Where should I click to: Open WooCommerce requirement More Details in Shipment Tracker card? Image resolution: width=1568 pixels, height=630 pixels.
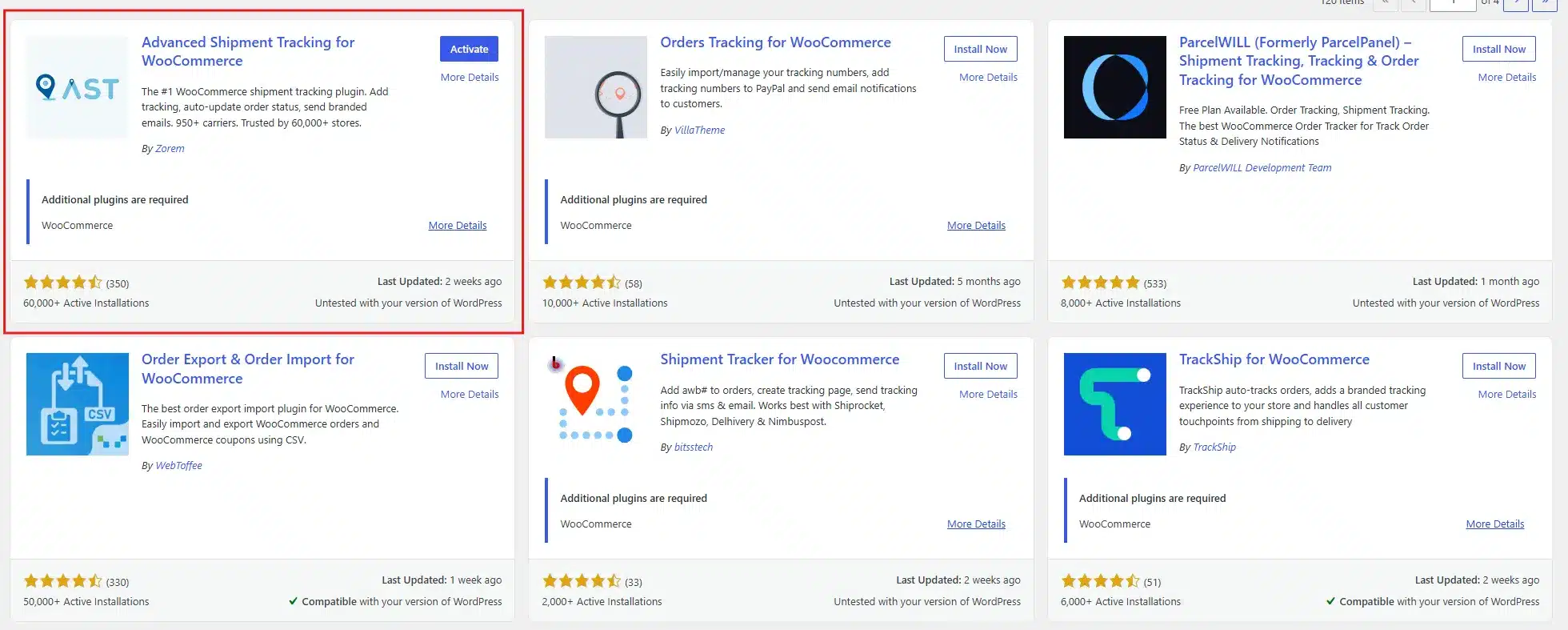pos(976,524)
